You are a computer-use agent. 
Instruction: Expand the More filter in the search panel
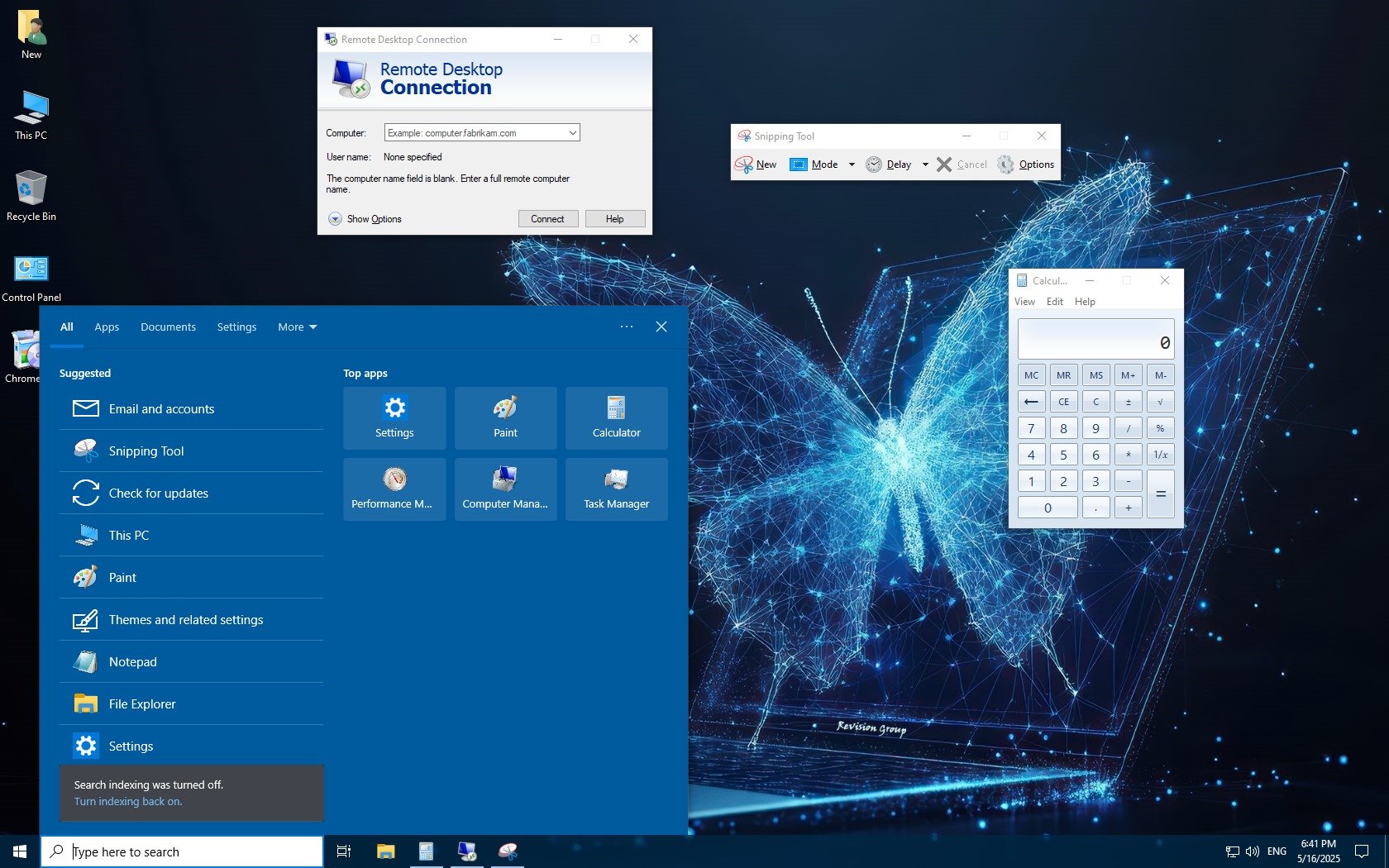point(297,327)
